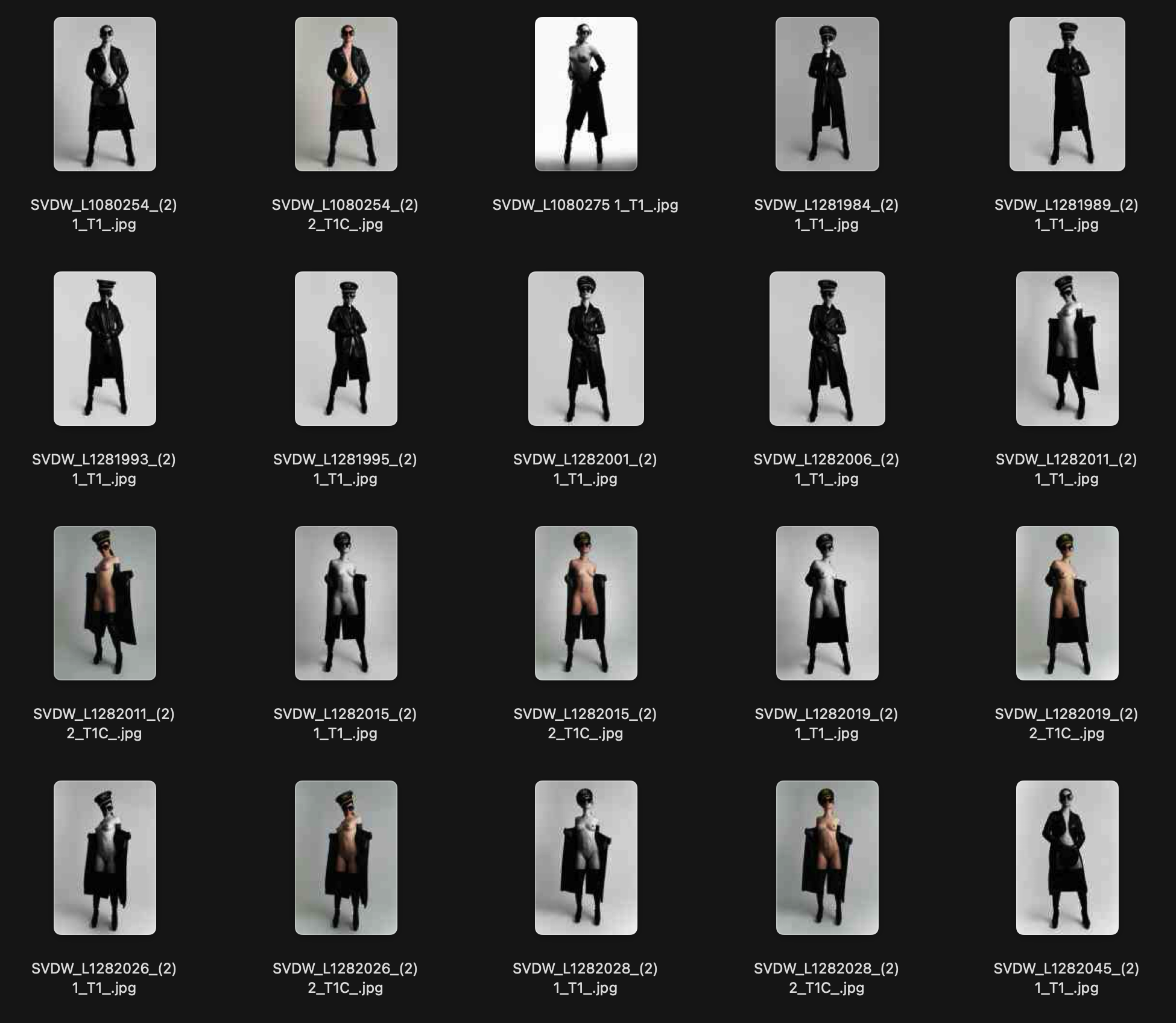Screen dimensions: 1176x1023
Task: Select thumbnail SVDW_L1282011_(2) 1_T1_.jpg
Action: [x=1067, y=349]
